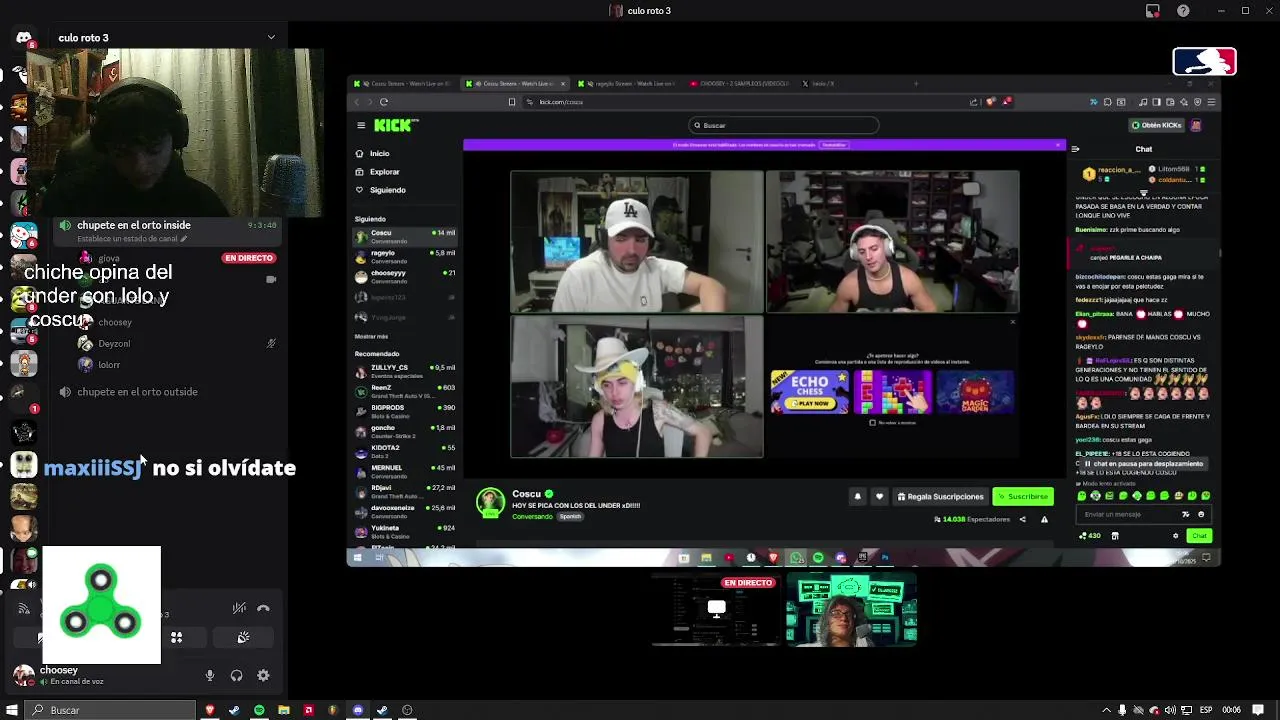Open Siguiendo in the Kick sidebar

(387, 190)
